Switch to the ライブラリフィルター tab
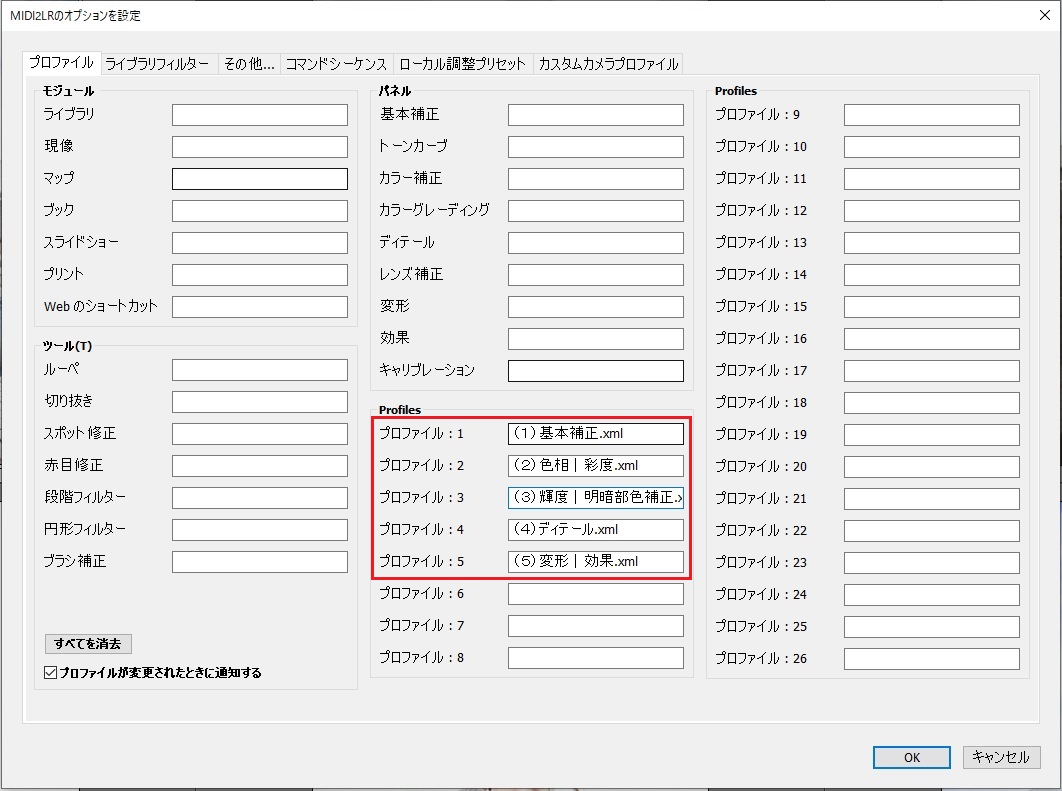1062x791 pixels. 159,64
